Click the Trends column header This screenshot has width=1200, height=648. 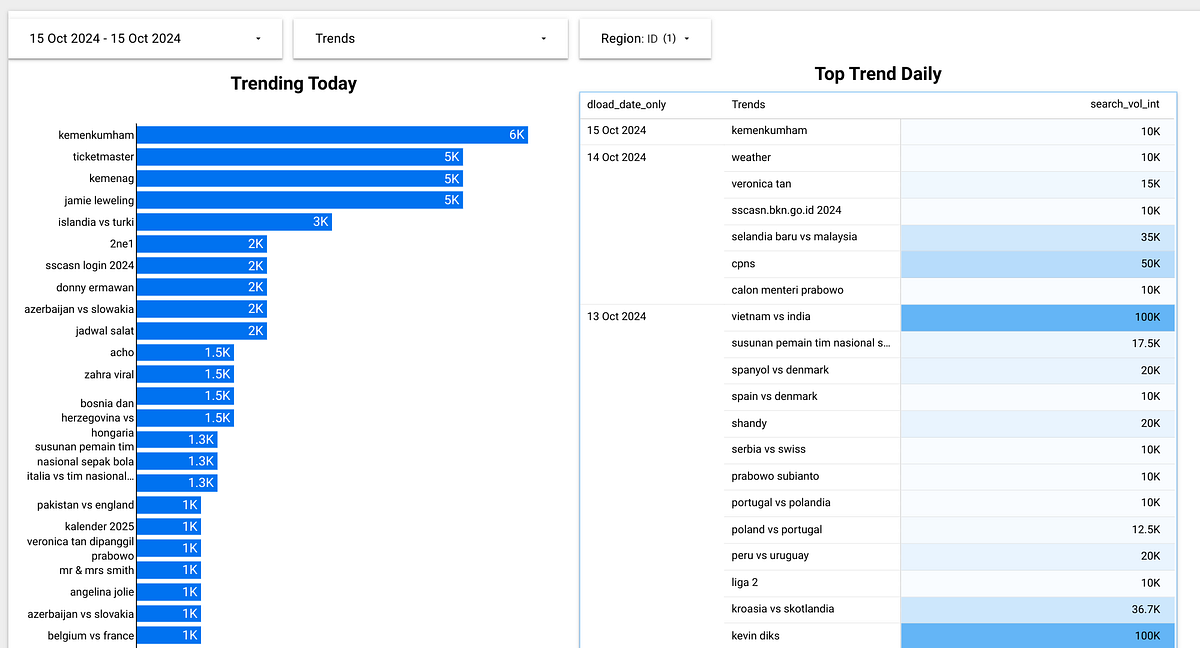tap(748, 104)
